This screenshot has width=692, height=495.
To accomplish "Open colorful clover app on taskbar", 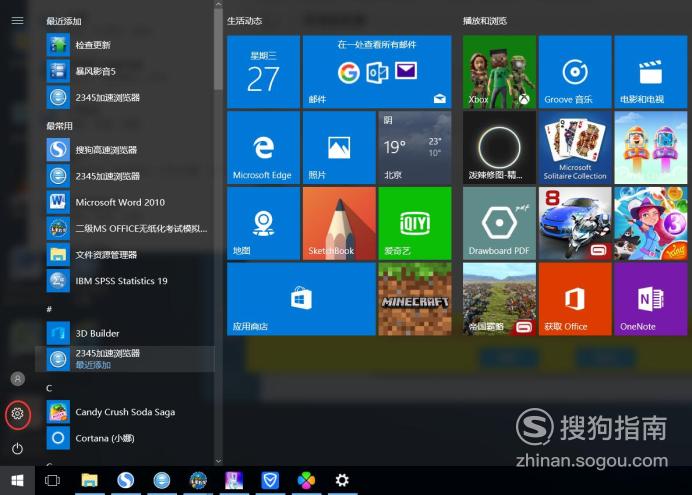I will coord(306,480).
